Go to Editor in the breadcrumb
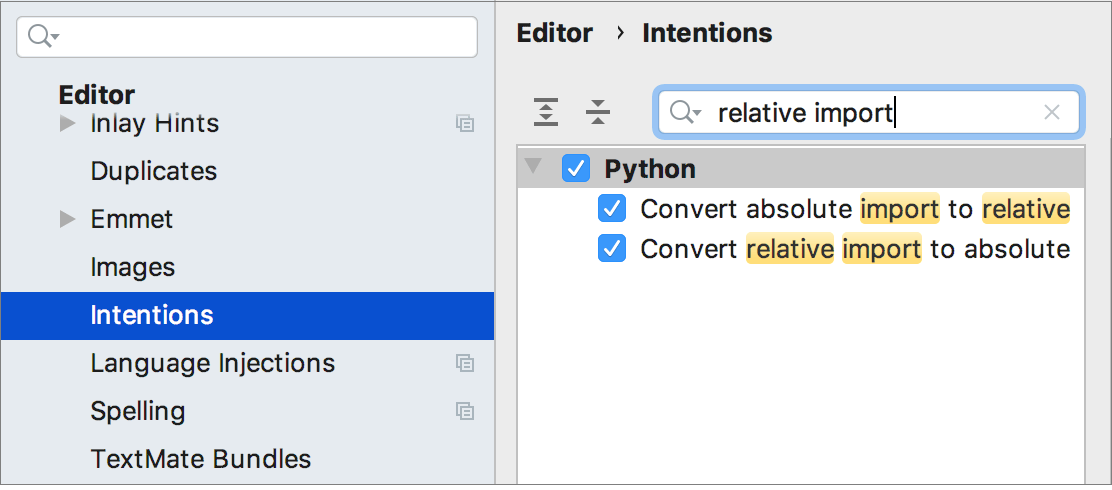Screen dimensions: 1112x490 click(x=554, y=33)
